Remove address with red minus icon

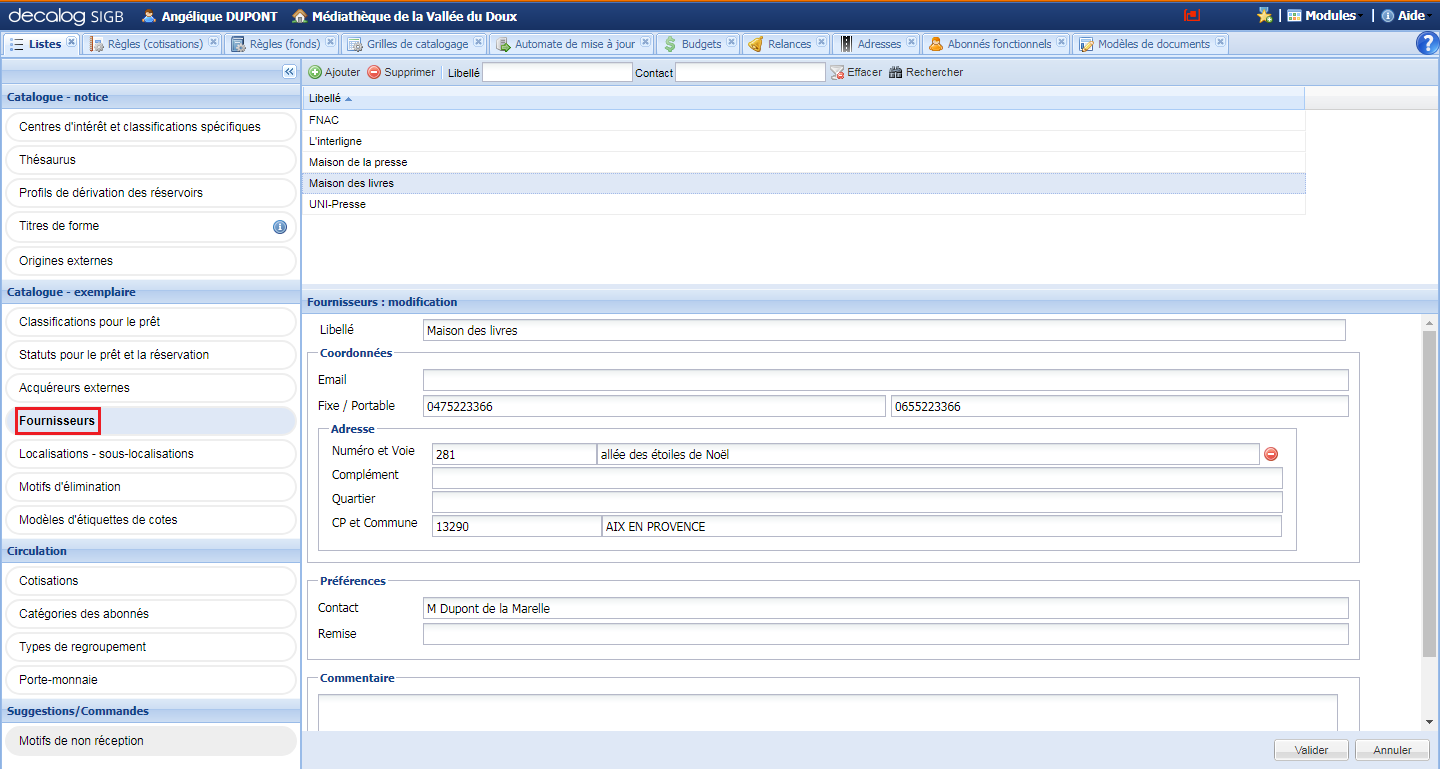pyautogui.click(x=1271, y=454)
